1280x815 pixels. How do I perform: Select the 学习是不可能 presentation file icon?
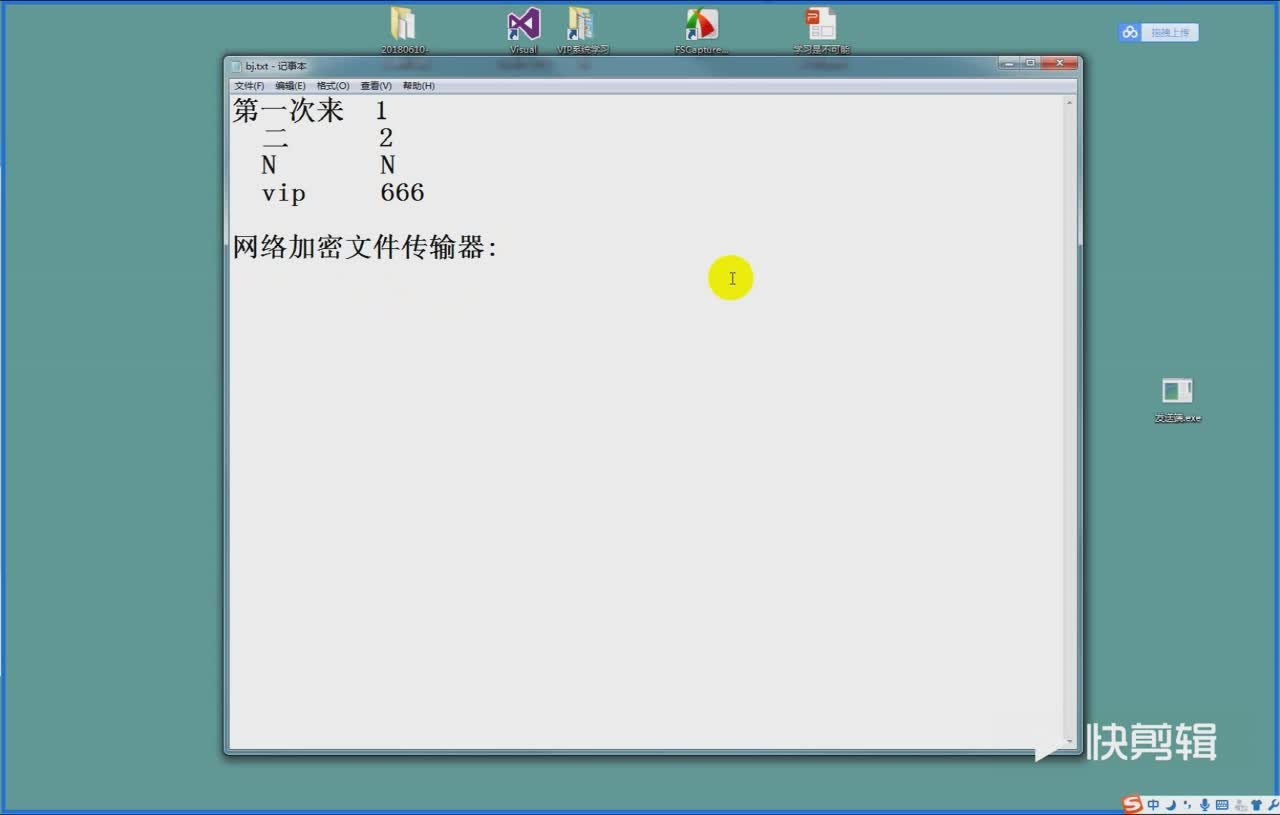click(x=821, y=30)
